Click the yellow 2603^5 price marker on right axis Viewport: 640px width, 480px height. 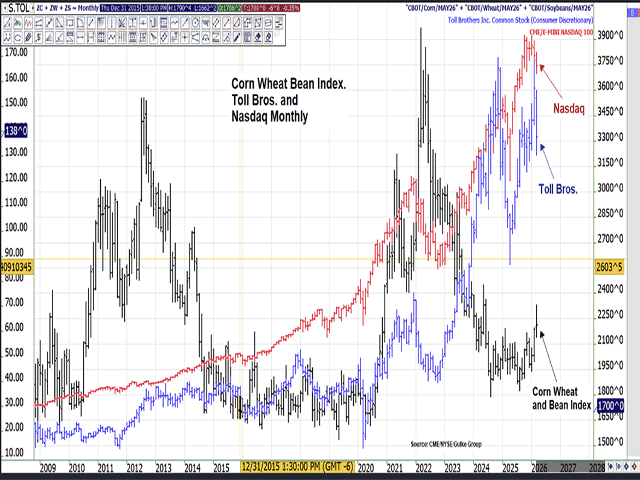(609, 267)
